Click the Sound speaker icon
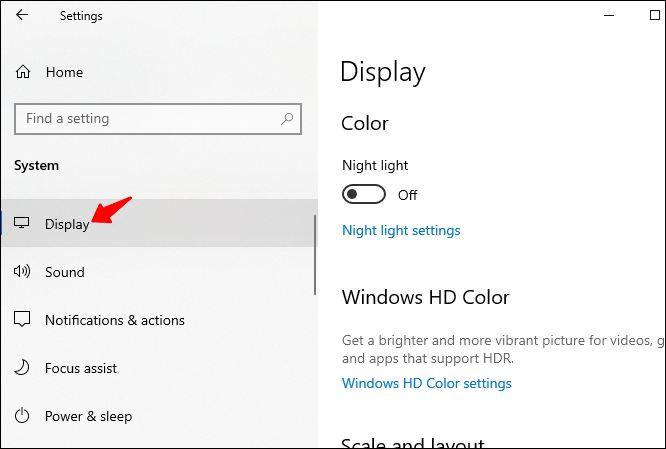The width and height of the screenshot is (666, 449). coord(22,271)
